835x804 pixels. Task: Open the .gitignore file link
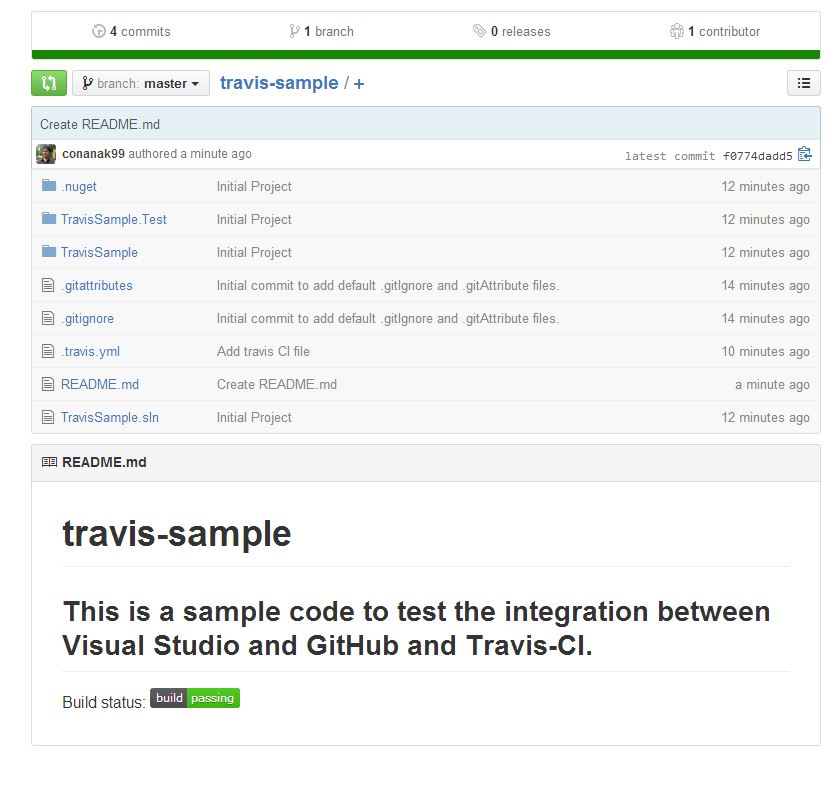pyautogui.click(x=87, y=318)
